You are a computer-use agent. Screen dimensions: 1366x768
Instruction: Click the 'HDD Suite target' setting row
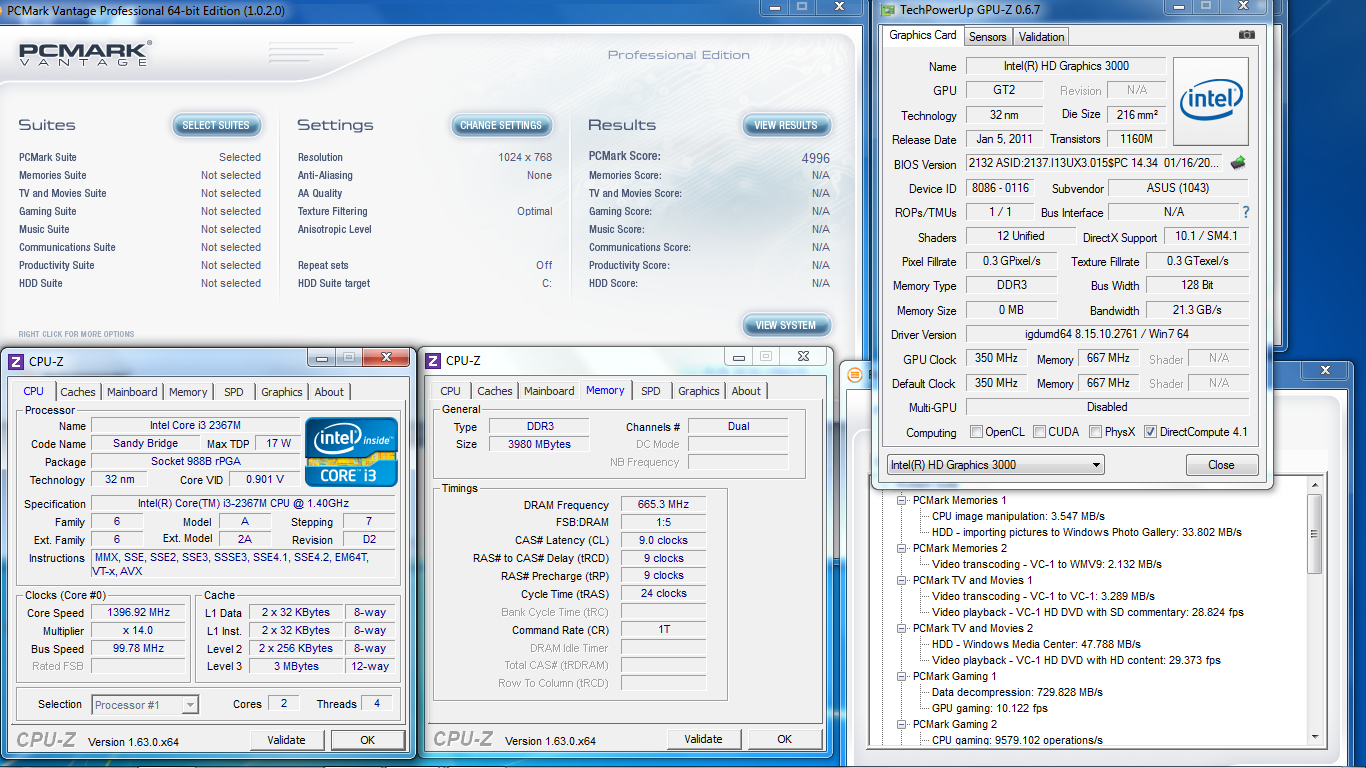[425, 283]
